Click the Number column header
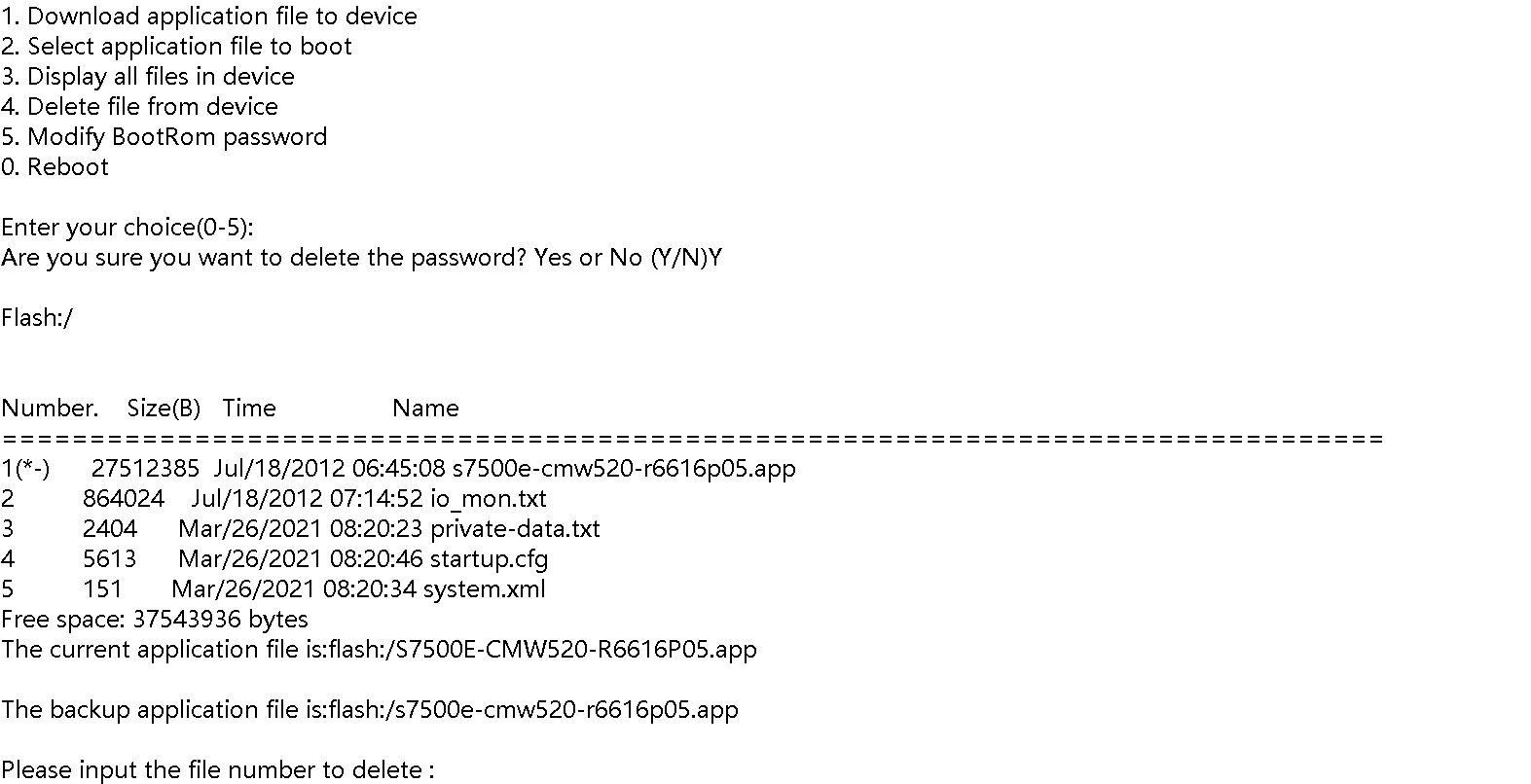Viewport: 1531px width, 784px height. (x=50, y=409)
